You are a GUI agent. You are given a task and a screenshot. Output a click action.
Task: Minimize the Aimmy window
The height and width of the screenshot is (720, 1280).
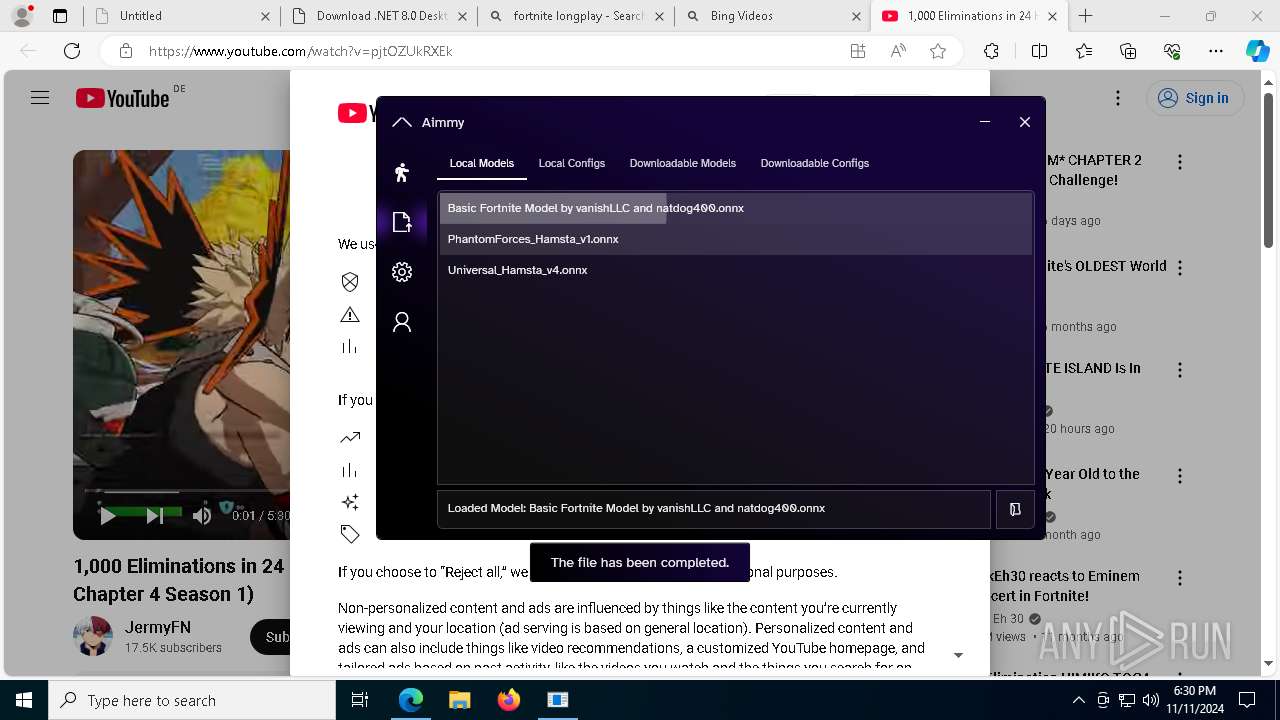pos(985,122)
